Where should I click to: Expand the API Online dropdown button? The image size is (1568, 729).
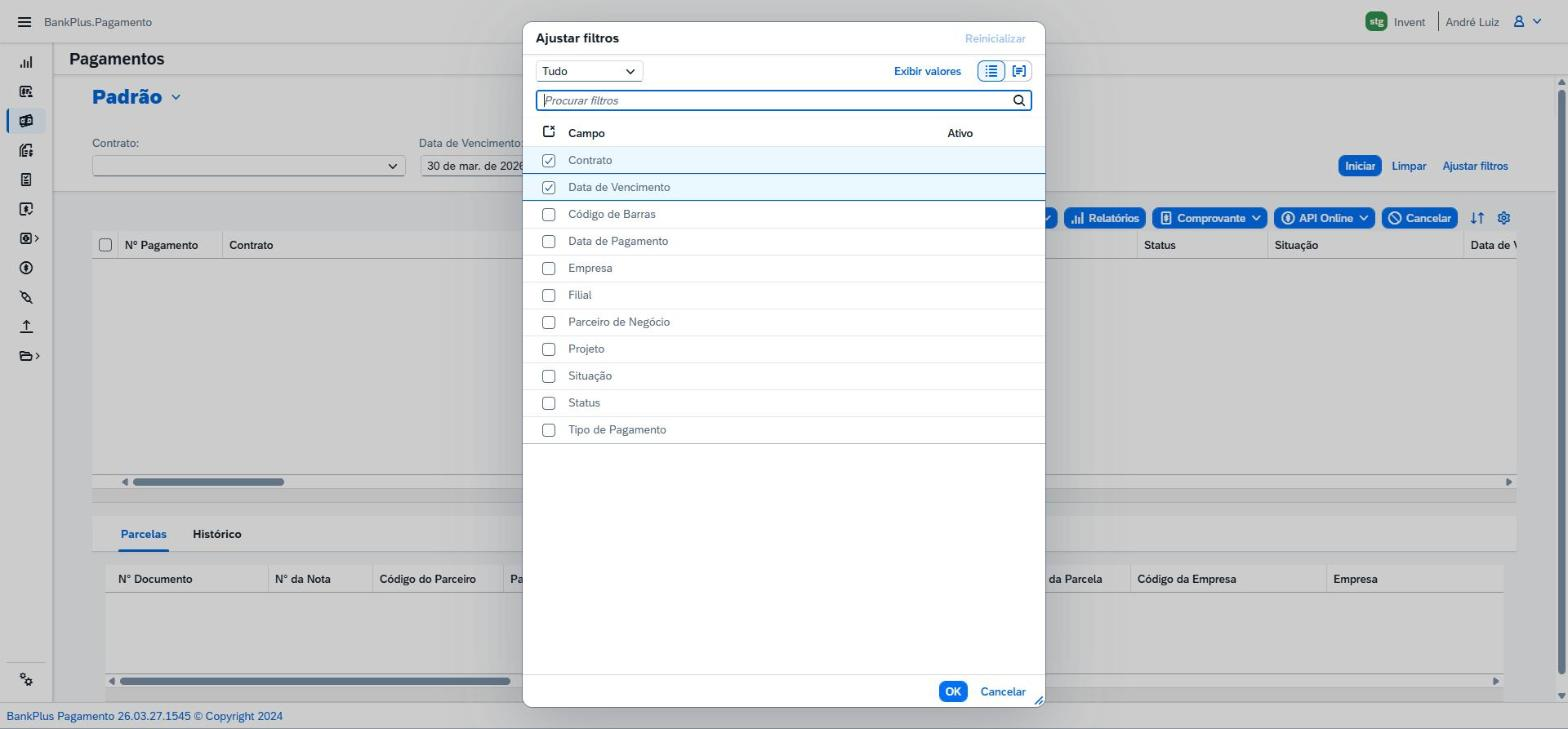coord(1325,218)
